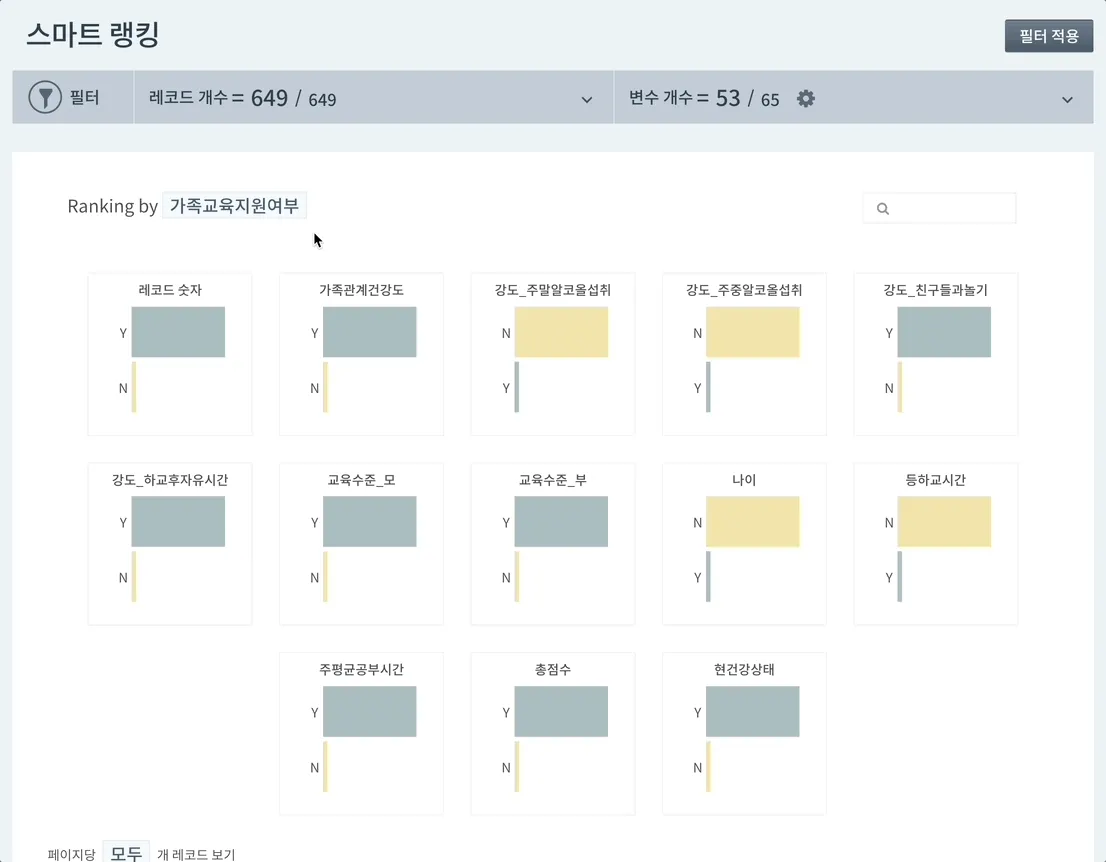Image resolution: width=1106 pixels, height=862 pixels.
Task: Open the 강도_주중알코올섭취 chart card
Action: pos(744,354)
